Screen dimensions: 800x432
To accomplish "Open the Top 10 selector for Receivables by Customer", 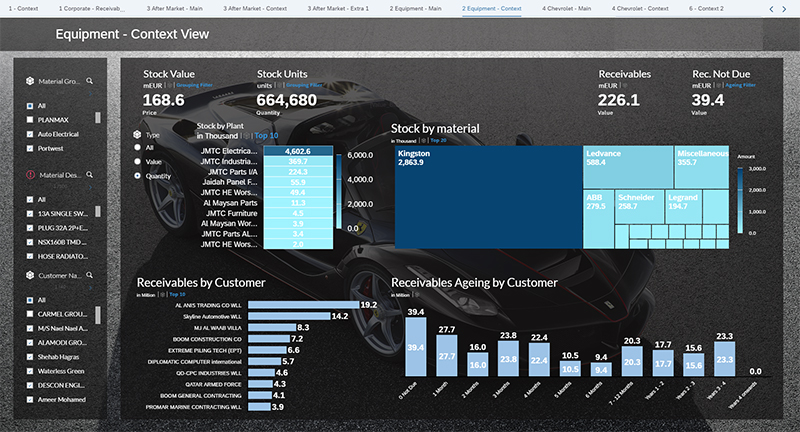I will coord(178,295).
